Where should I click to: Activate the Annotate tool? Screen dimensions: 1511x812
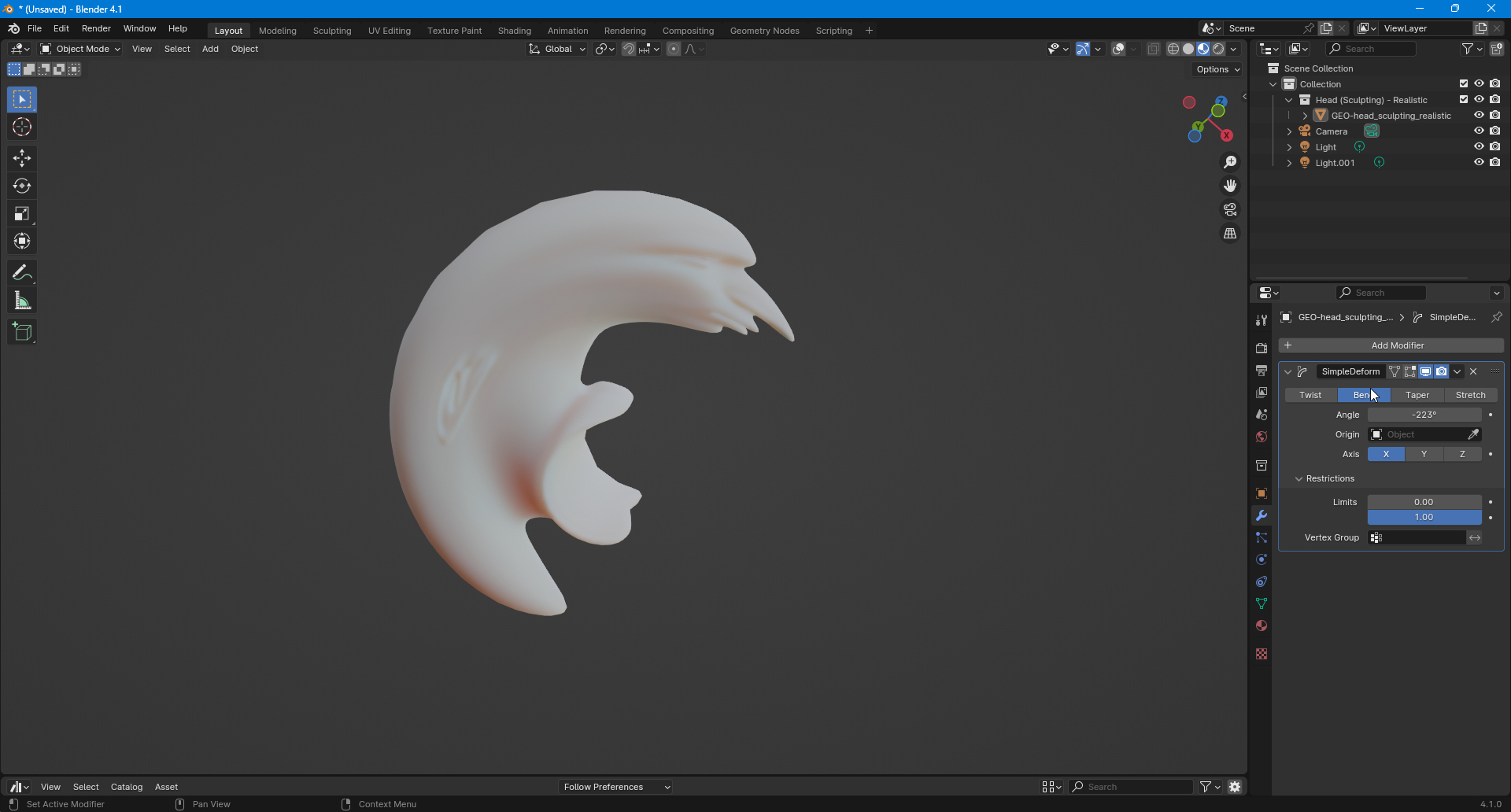(x=22, y=273)
